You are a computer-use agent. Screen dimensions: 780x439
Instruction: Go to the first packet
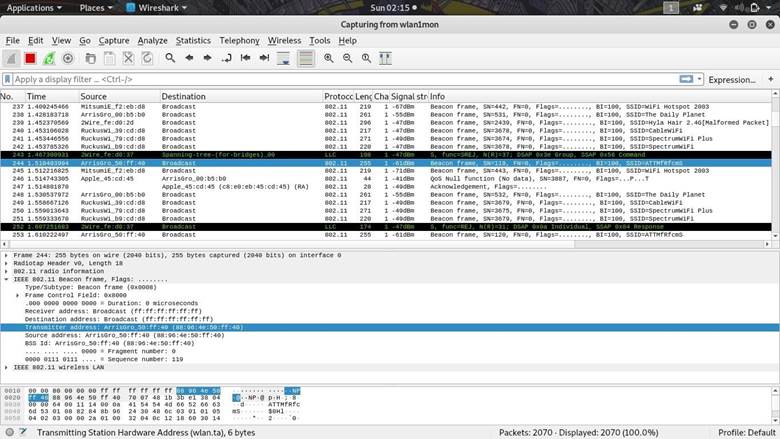pos(245,59)
